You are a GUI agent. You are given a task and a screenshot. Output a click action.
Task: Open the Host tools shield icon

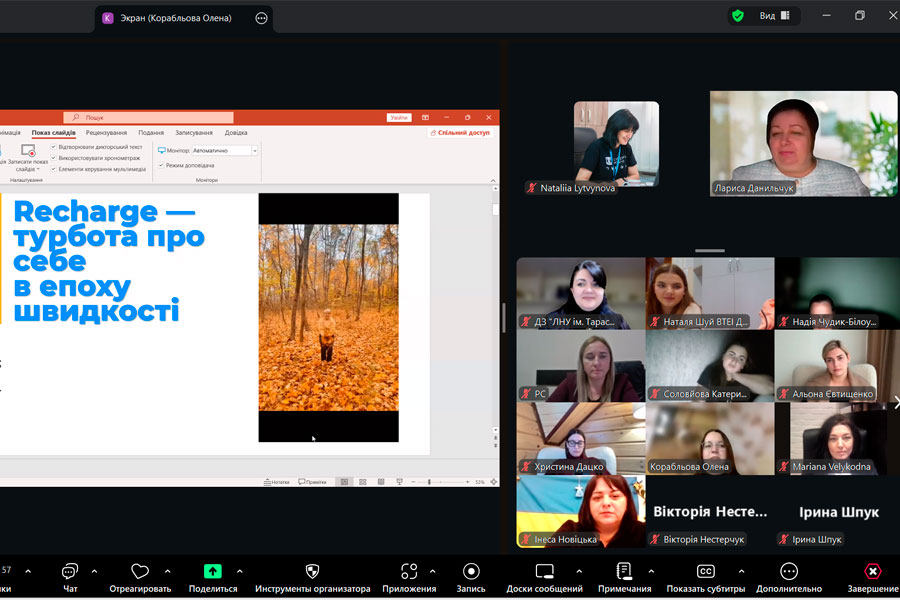tap(312, 571)
